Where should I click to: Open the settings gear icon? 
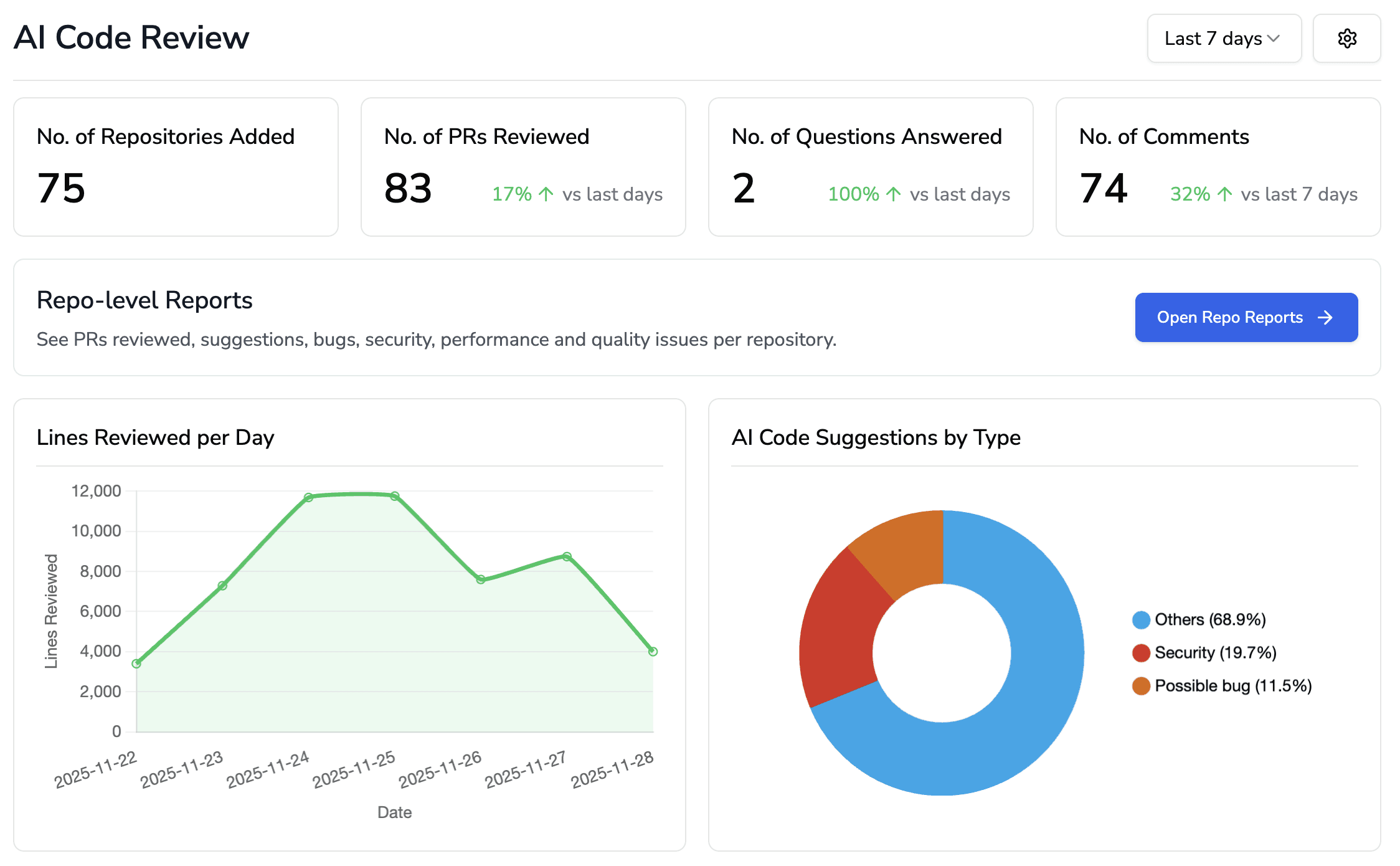tap(1347, 39)
